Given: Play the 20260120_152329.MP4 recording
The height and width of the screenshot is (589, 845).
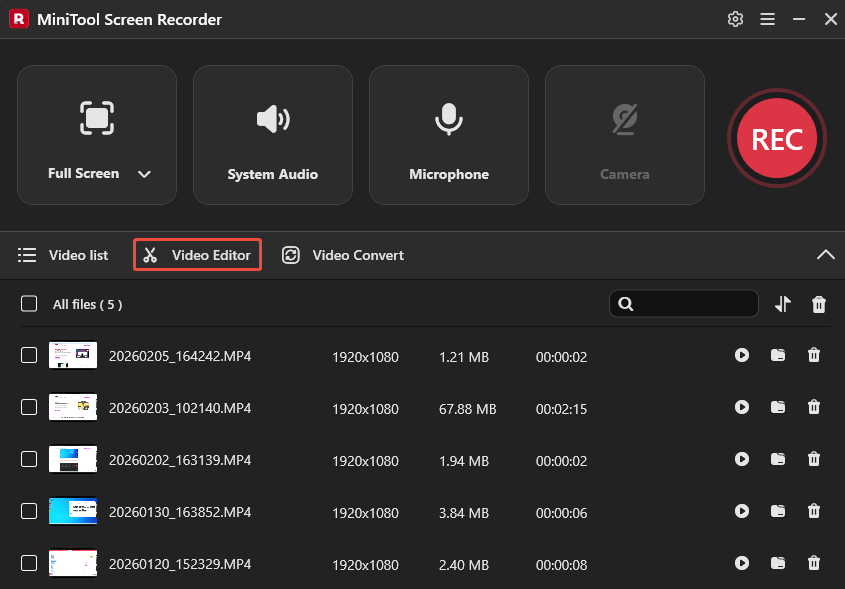Looking at the screenshot, I should coord(742,563).
